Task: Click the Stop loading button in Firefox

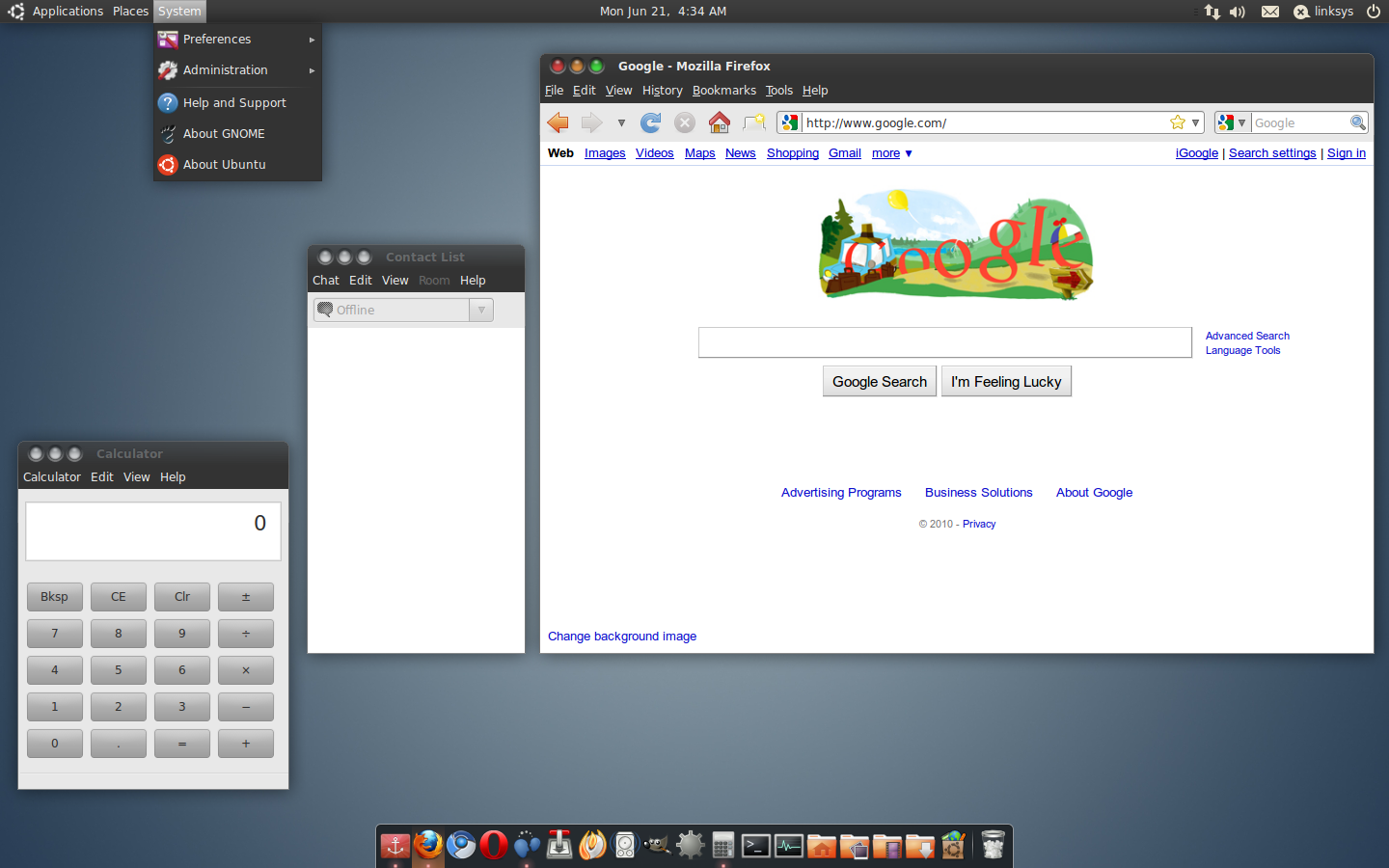Action: point(685,122)
